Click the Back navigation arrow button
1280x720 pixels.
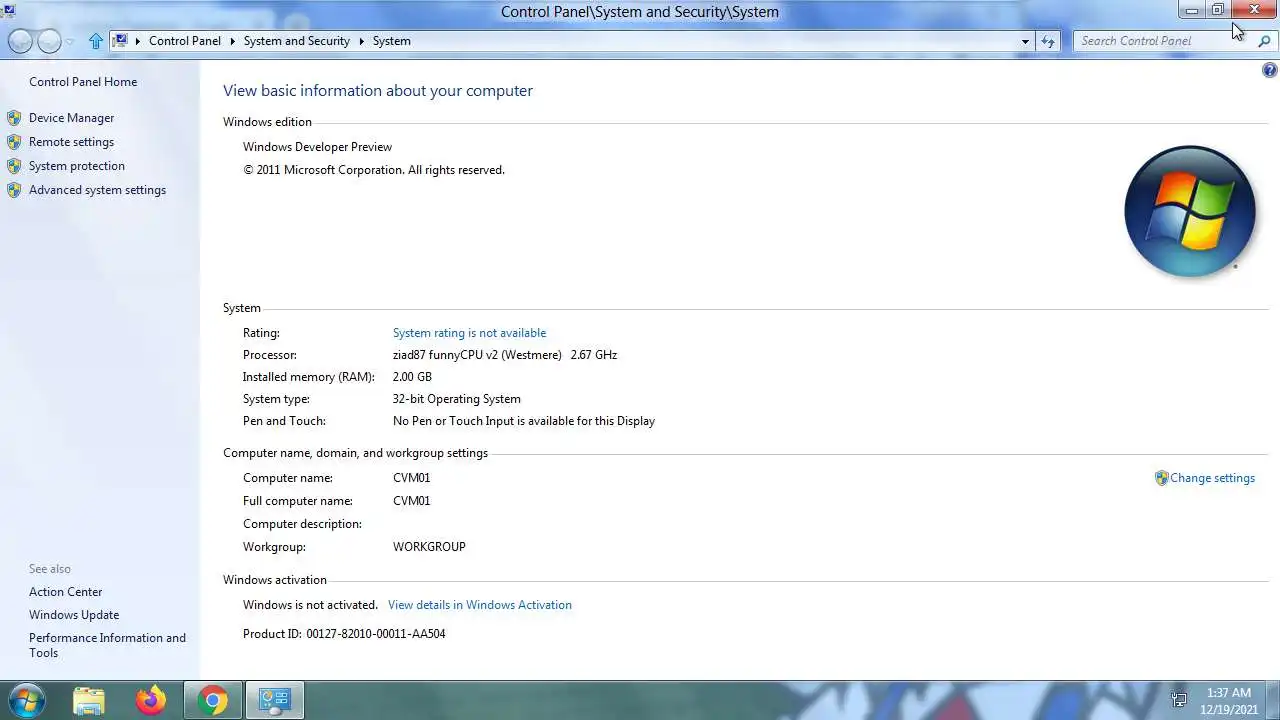(x=20, y=41)
